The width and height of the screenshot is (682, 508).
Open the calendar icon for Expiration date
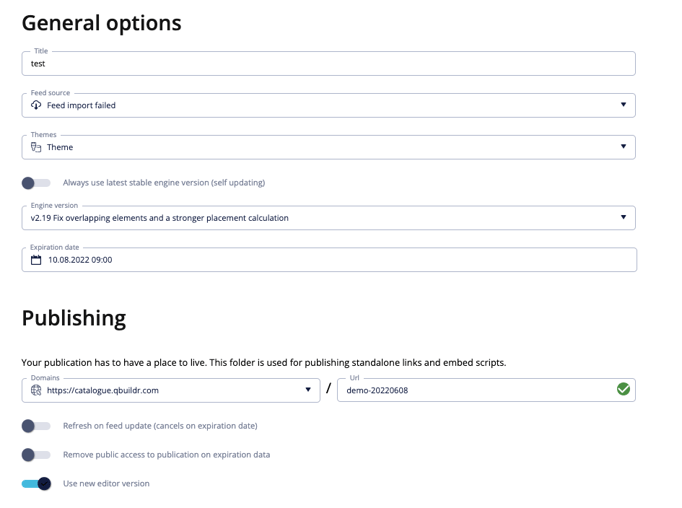tap(36, 260)
